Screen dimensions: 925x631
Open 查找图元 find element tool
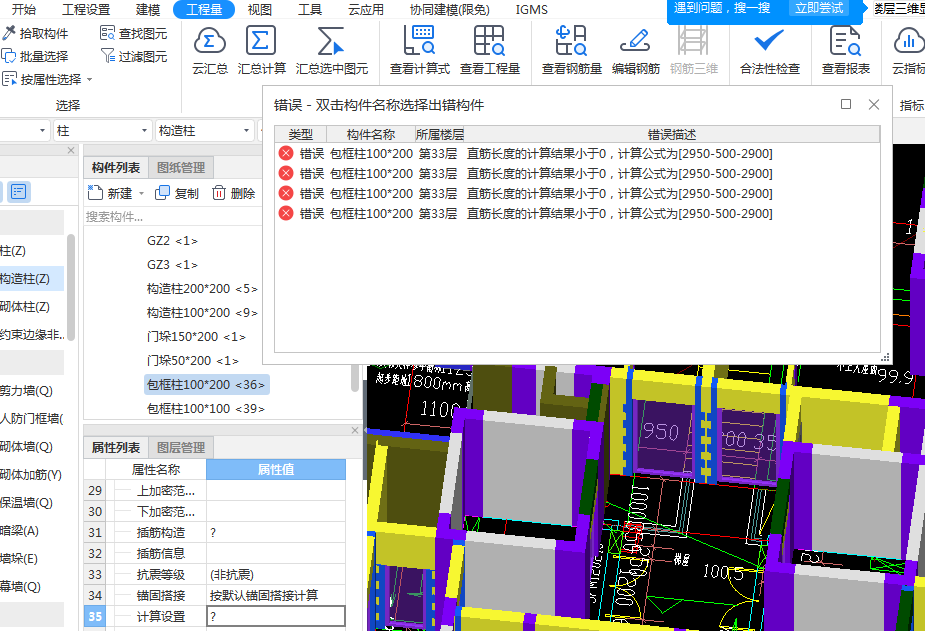[x=133, y=33]
